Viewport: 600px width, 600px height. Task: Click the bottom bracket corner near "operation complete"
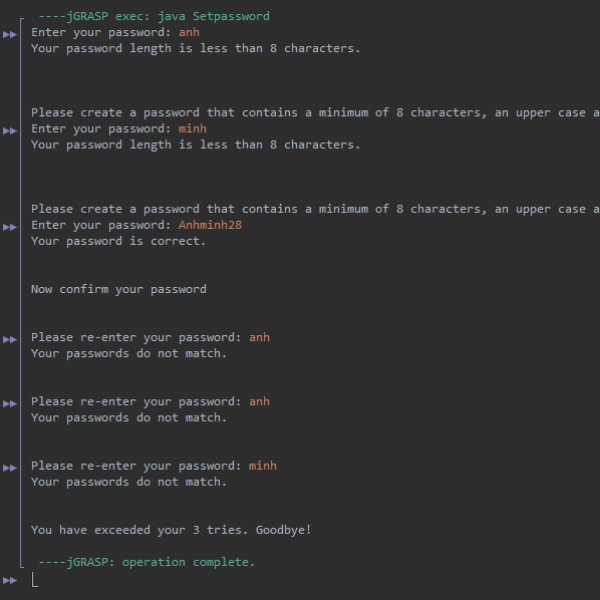(x=22, y=566)
